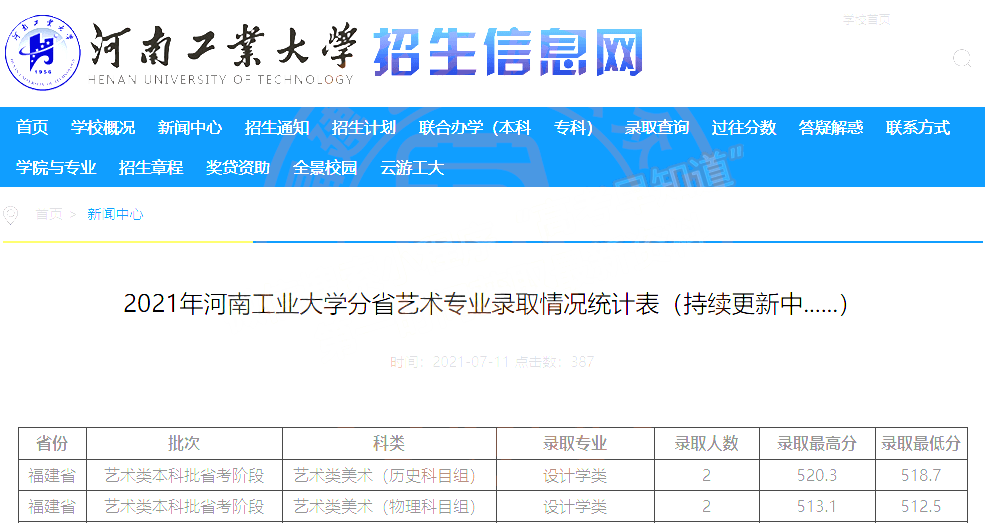Screen dimensions: 985x523
Task: Click the highest score 520.3 cell
Action: [x=817, y=475]
